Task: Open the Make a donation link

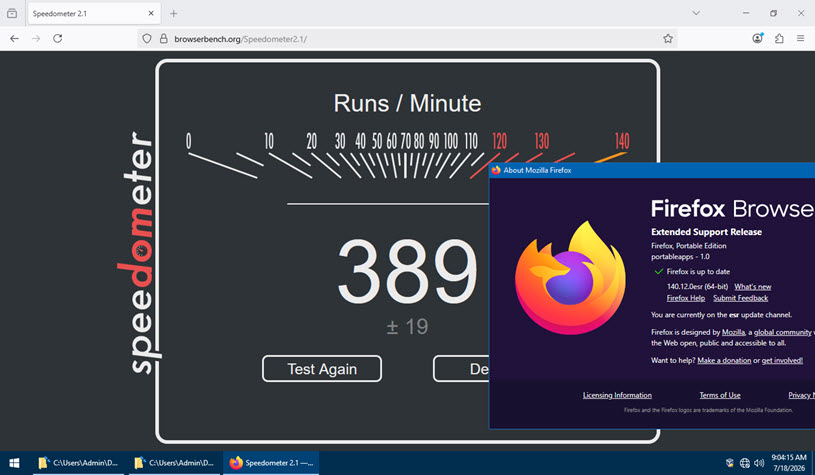Action: pyautogui.click(x=724, y=361)
